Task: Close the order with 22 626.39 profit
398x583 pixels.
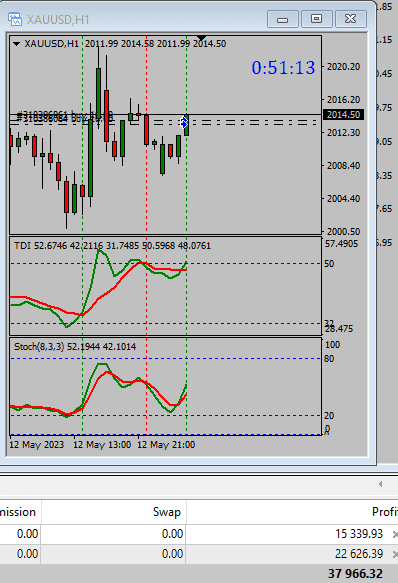Action: pos(395,554)
